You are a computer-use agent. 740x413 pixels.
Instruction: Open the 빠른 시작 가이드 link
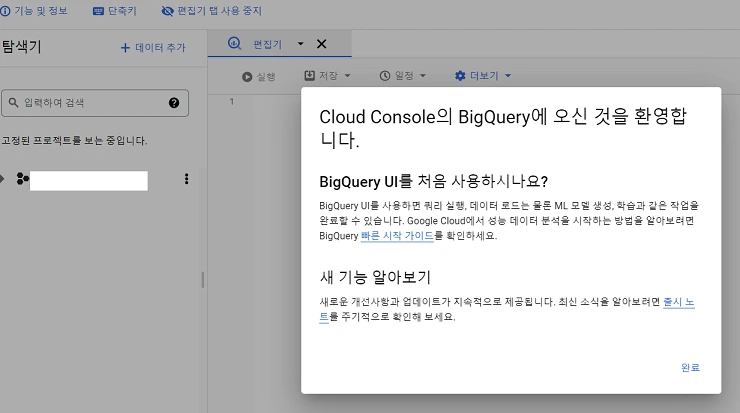[397, 236]
